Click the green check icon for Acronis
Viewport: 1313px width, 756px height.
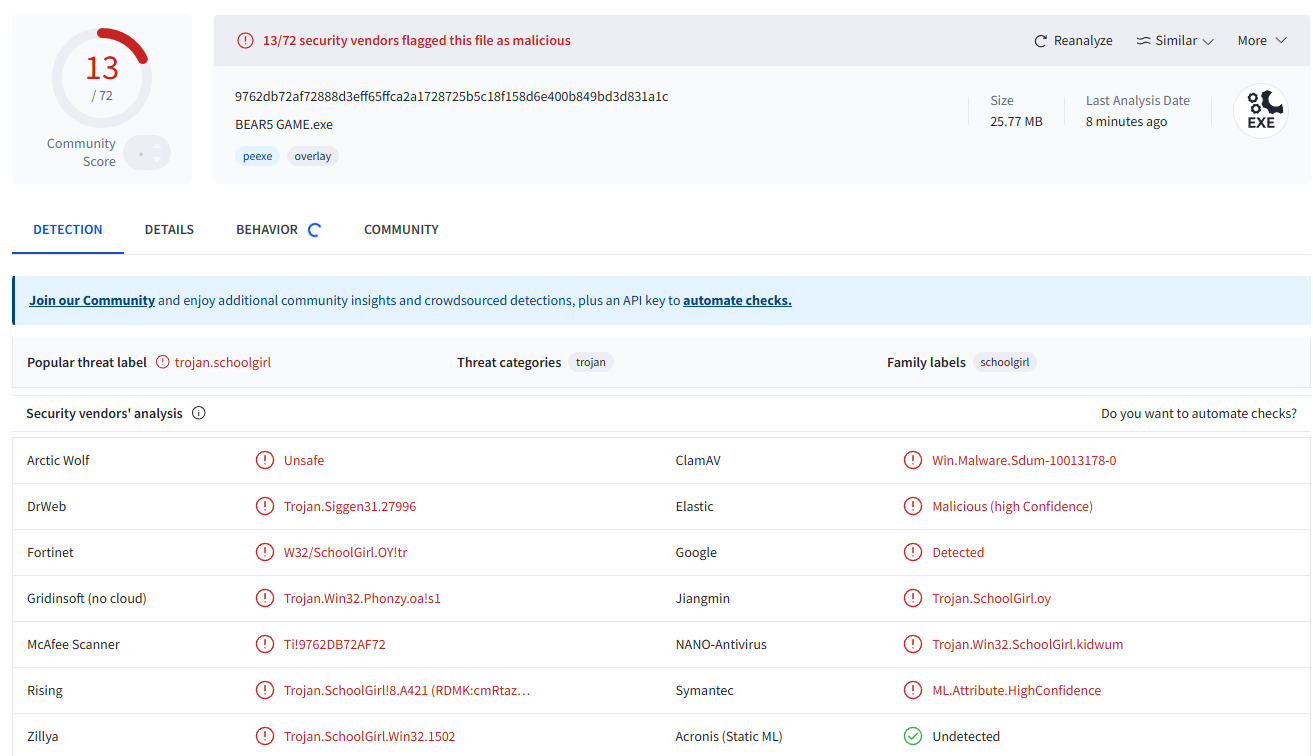tap(912, 736)
